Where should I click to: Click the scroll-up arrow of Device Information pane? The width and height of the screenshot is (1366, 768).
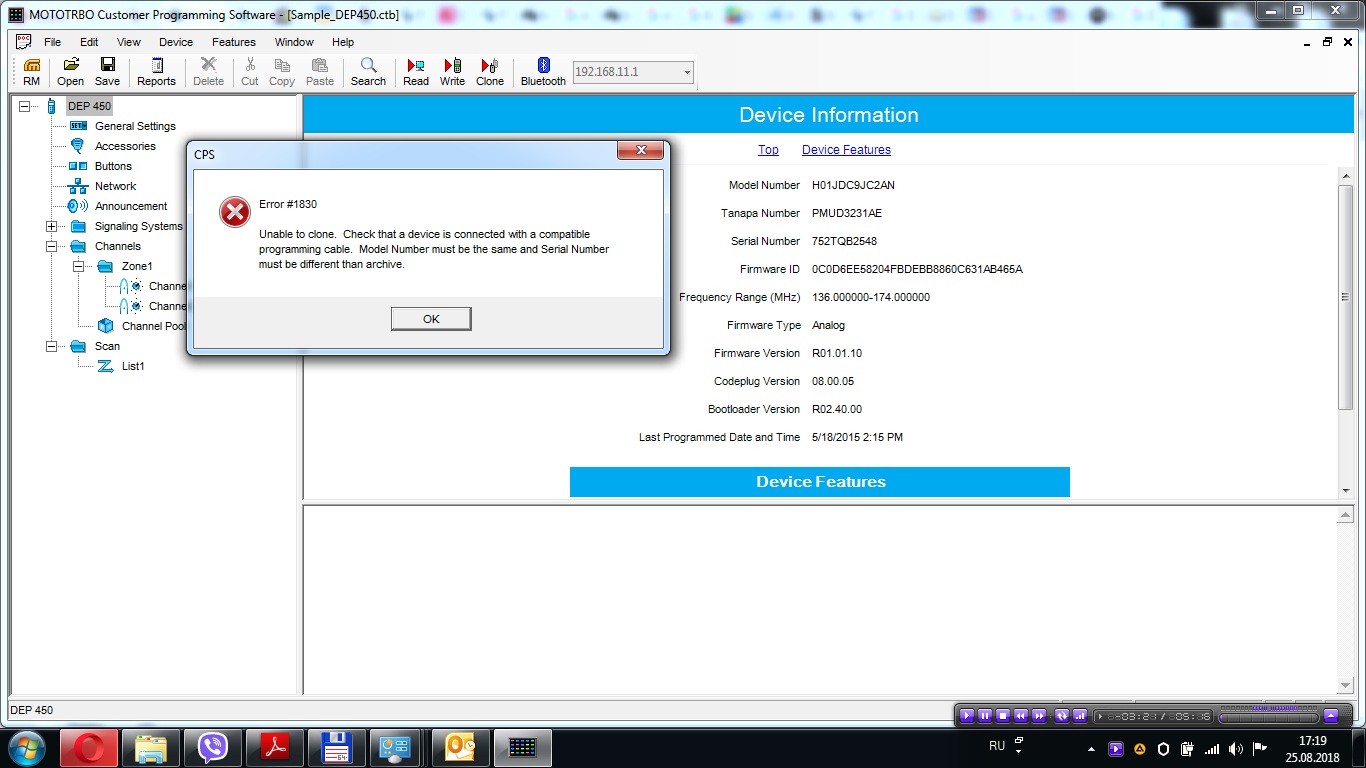1345,176
